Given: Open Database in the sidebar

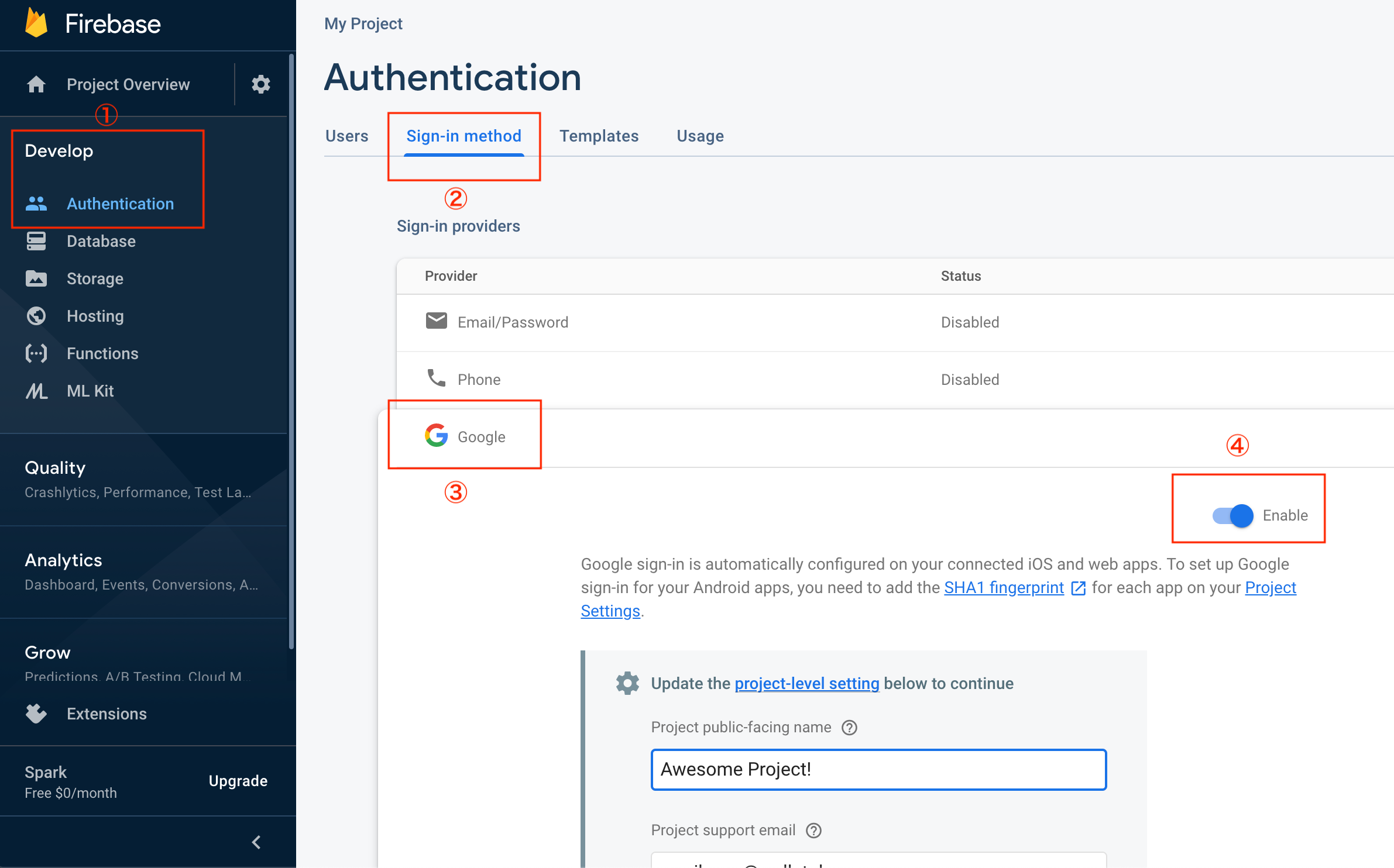Looking at the screenshot, I should 101,241.
